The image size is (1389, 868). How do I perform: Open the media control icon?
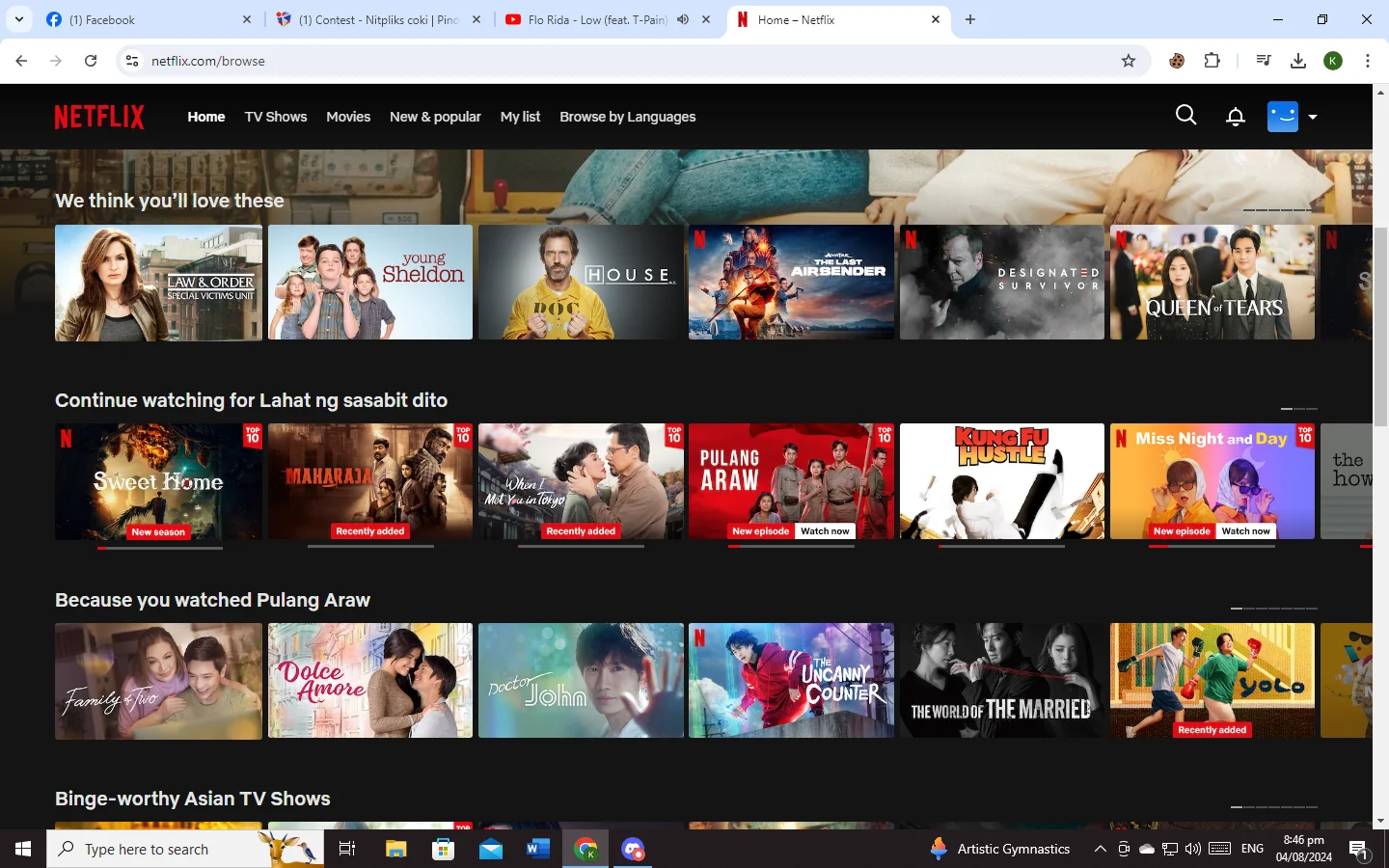point(1264,61)
